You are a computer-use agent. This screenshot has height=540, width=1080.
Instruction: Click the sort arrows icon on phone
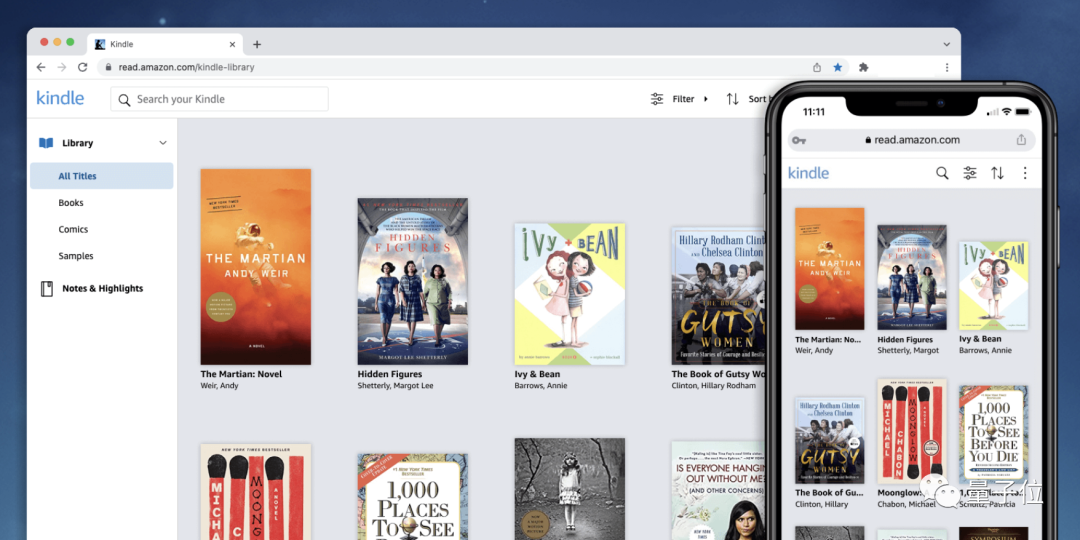(x=997, y=173)
